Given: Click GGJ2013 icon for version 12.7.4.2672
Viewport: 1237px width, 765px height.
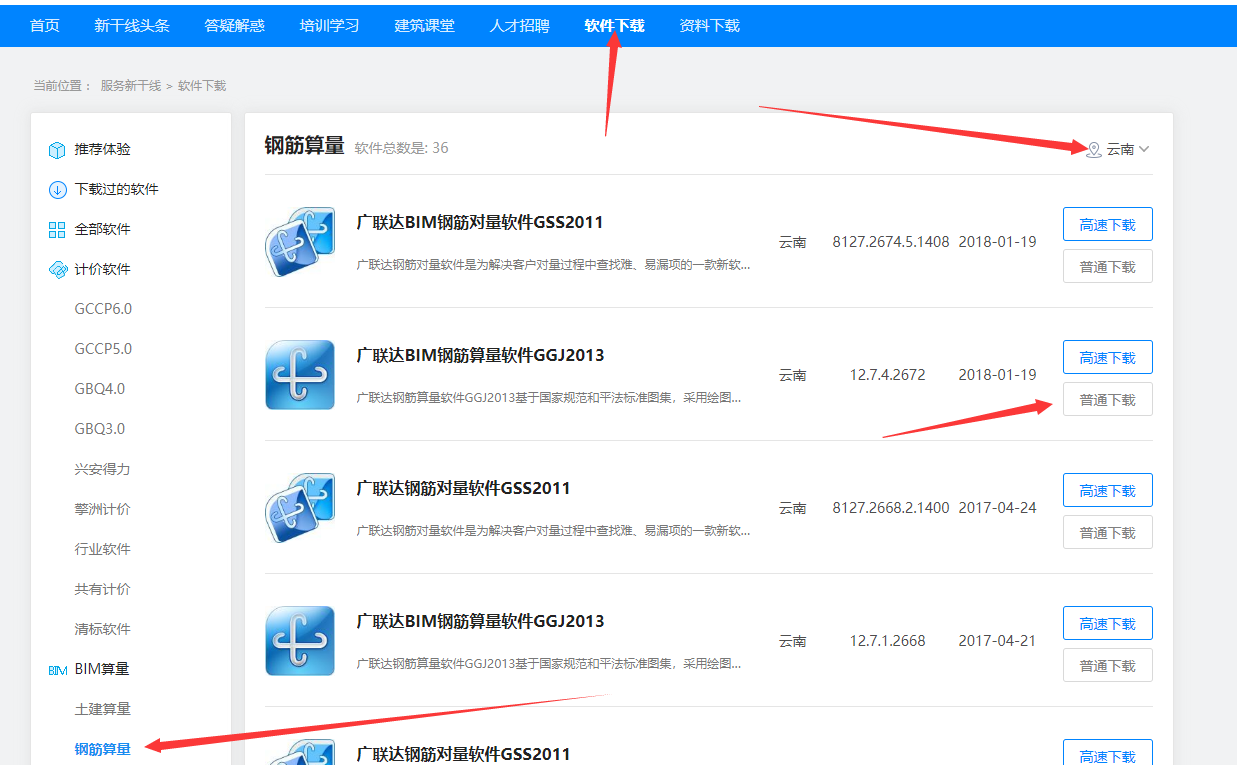Looking at the screenshot, I should click(x=300, y=375).
